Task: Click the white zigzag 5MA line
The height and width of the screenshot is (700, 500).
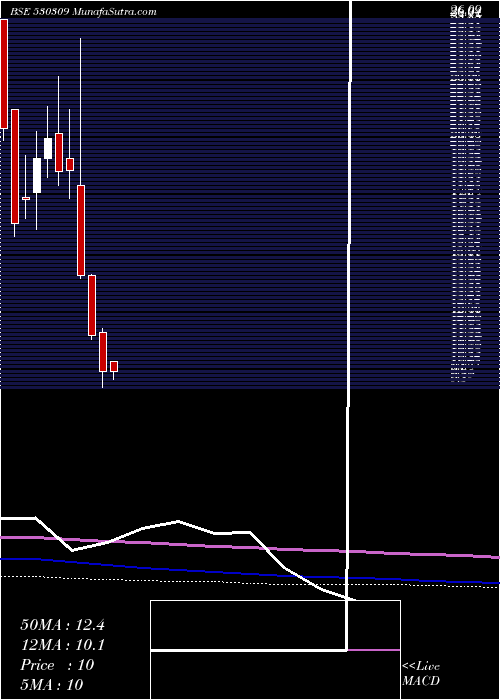Action: point(179,521)
